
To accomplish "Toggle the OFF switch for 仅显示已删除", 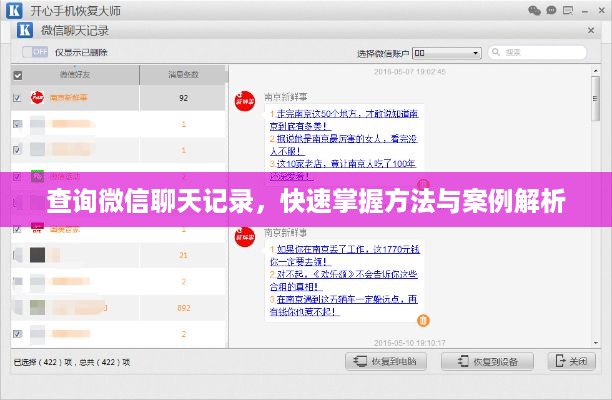I will (x=35, y=52).
